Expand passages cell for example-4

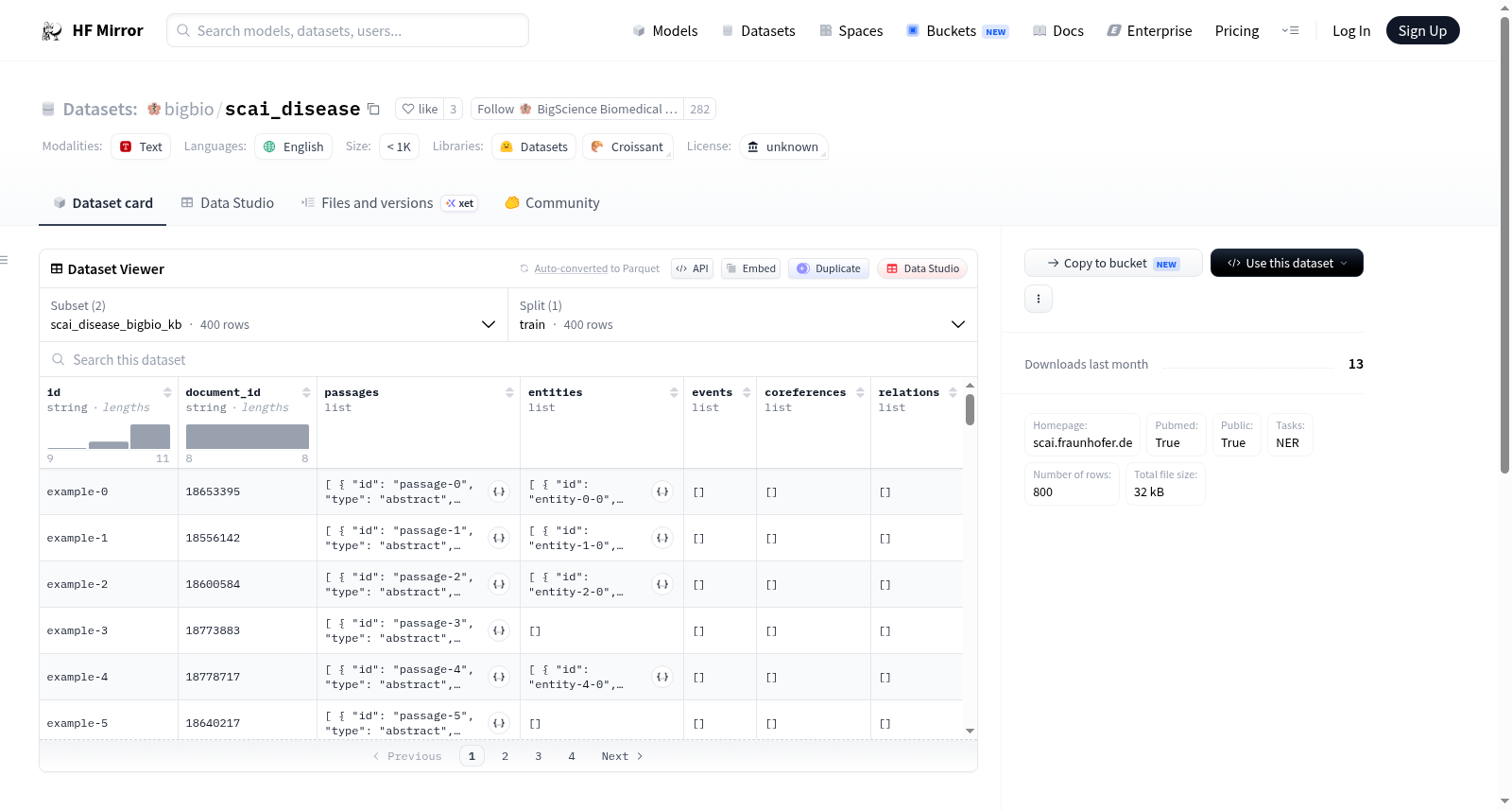(499, 677)
